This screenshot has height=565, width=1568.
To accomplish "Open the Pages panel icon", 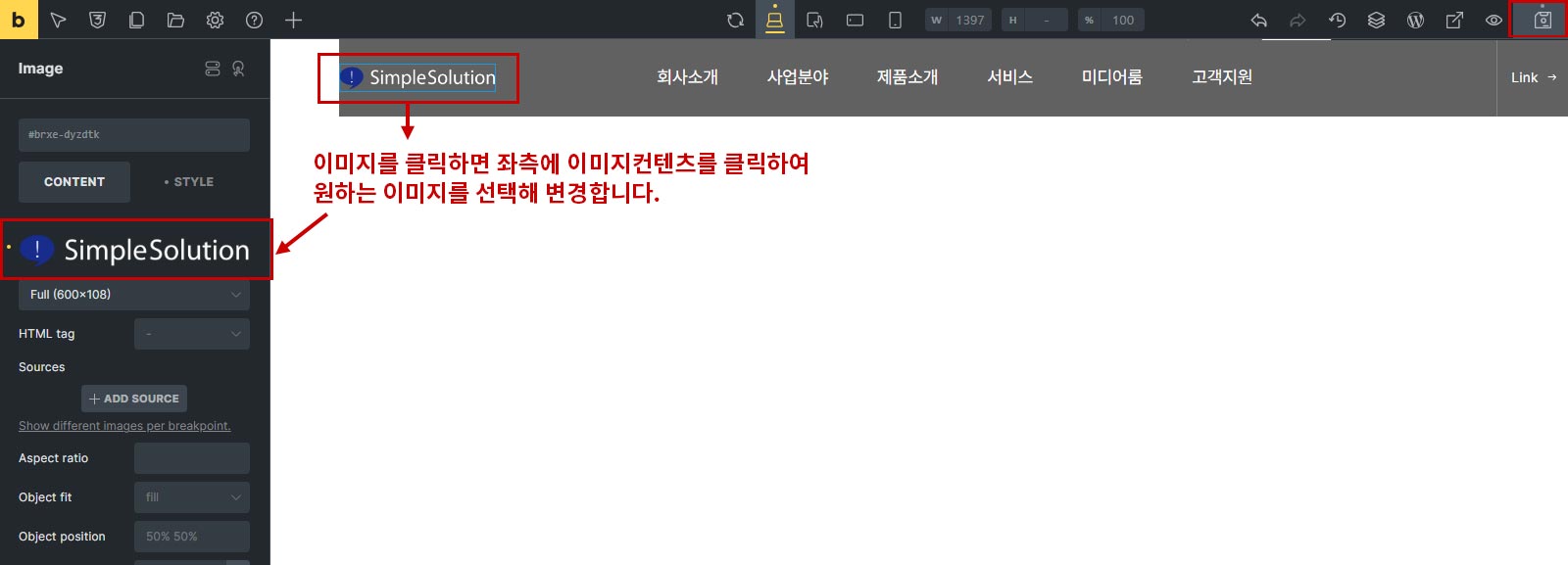I will click(x=136, y=20).
